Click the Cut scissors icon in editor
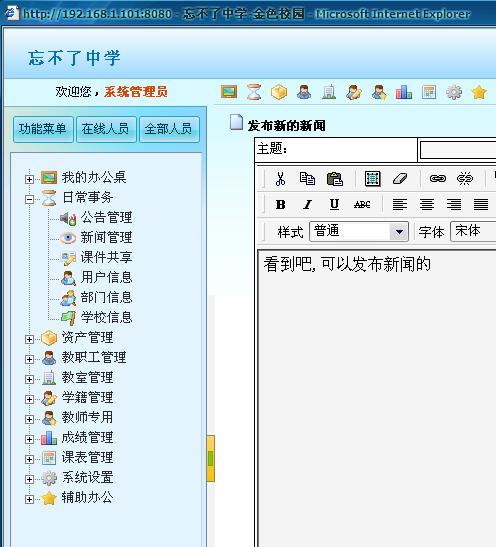 280,179
